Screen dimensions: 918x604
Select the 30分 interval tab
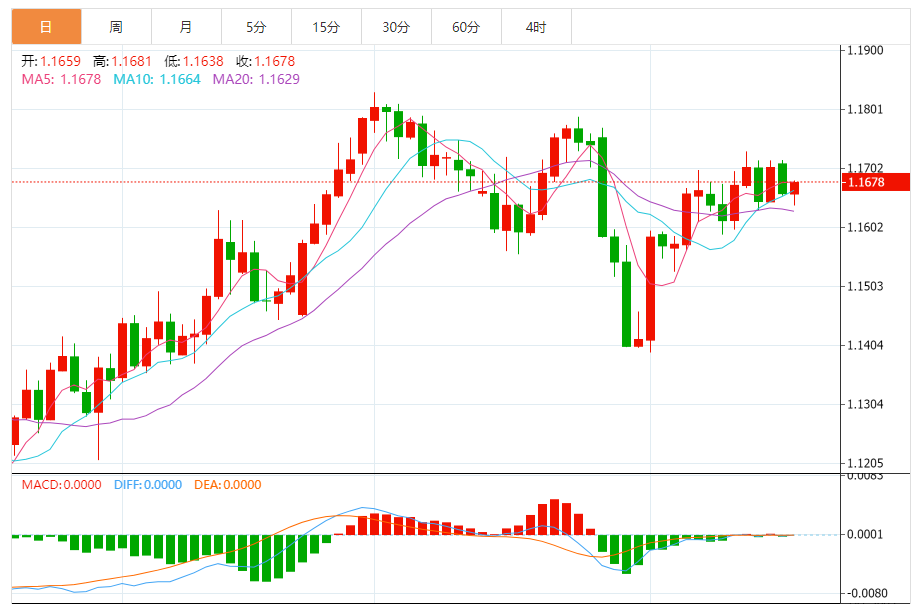coord(396,27)
